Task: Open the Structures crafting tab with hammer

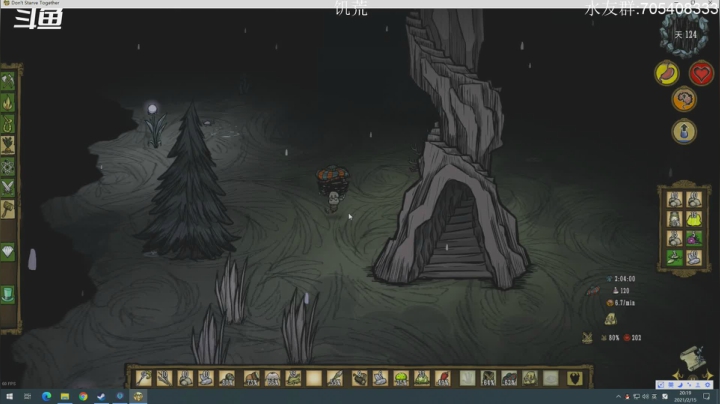Action: click(x=8, y=209)
